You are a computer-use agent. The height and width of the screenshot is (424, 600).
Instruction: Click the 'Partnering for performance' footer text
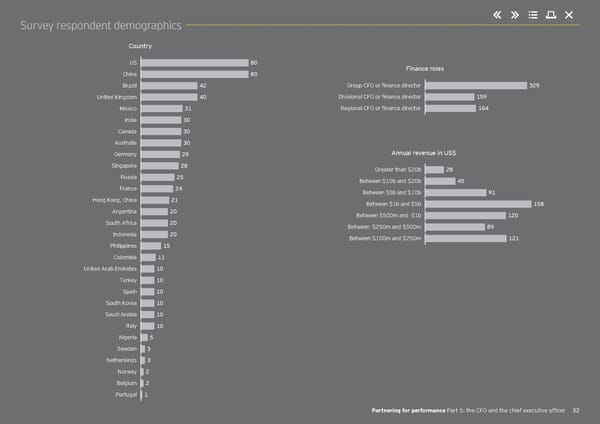pyautogui.click(x=401, y=411)
